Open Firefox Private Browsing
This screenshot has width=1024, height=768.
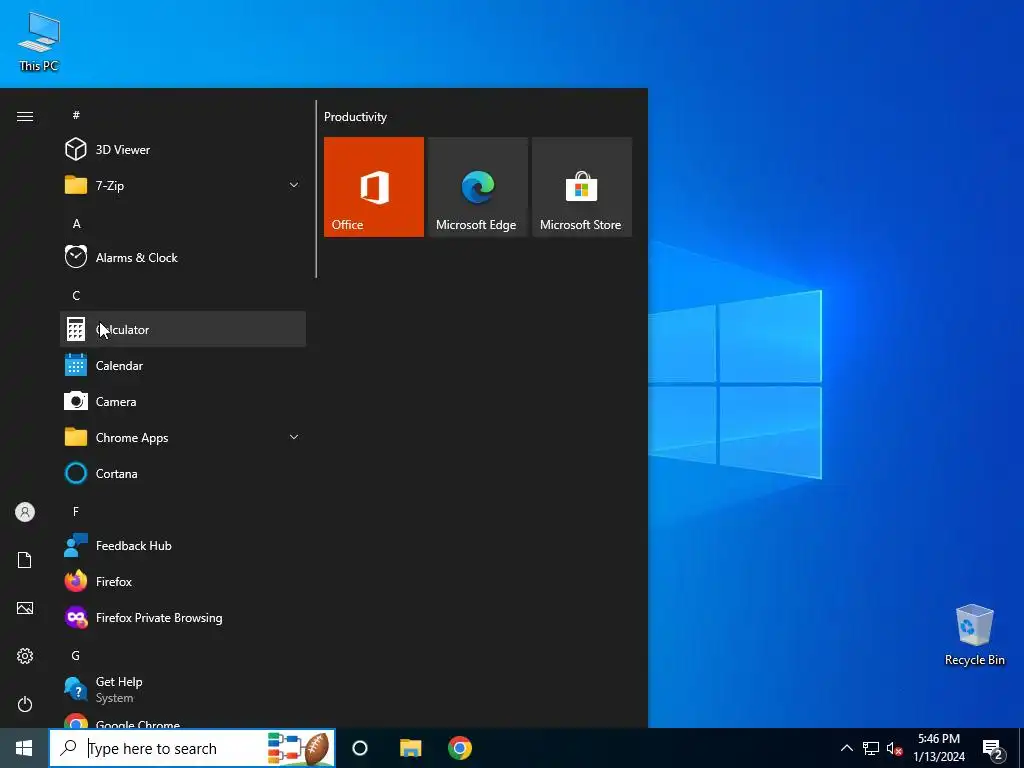click(x=183, y=617)
